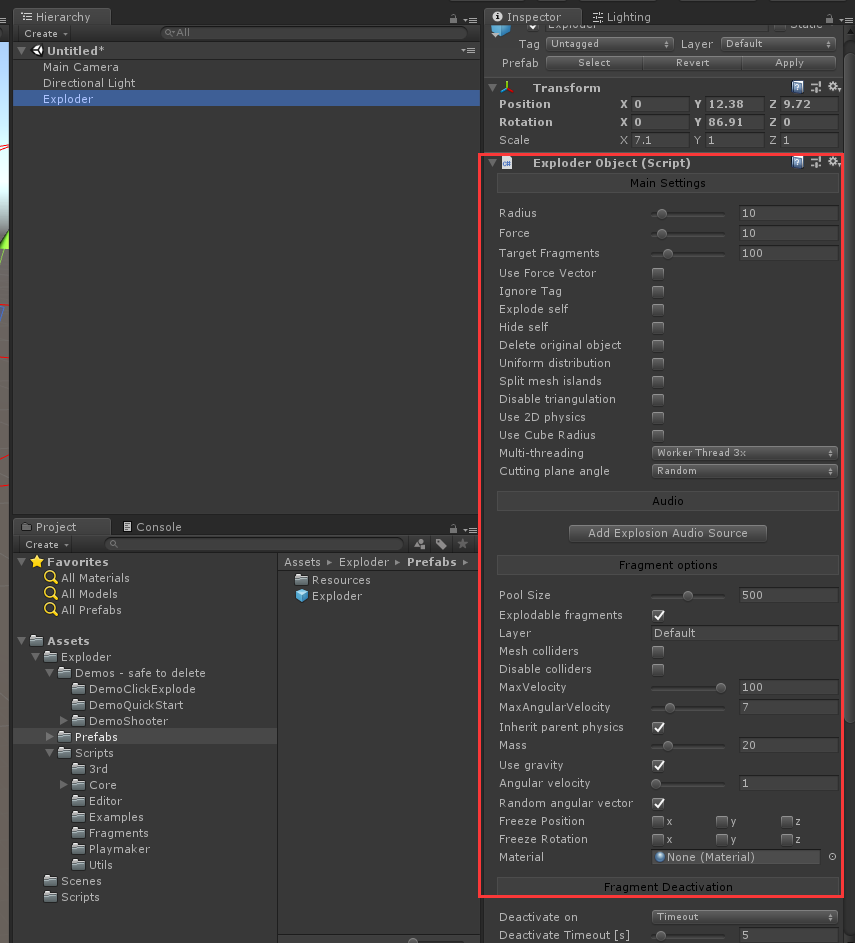The width and height of the screenshot is (855, 943).
Task: Click the Add Explosion Audio Source button
Action: point(667,533)
